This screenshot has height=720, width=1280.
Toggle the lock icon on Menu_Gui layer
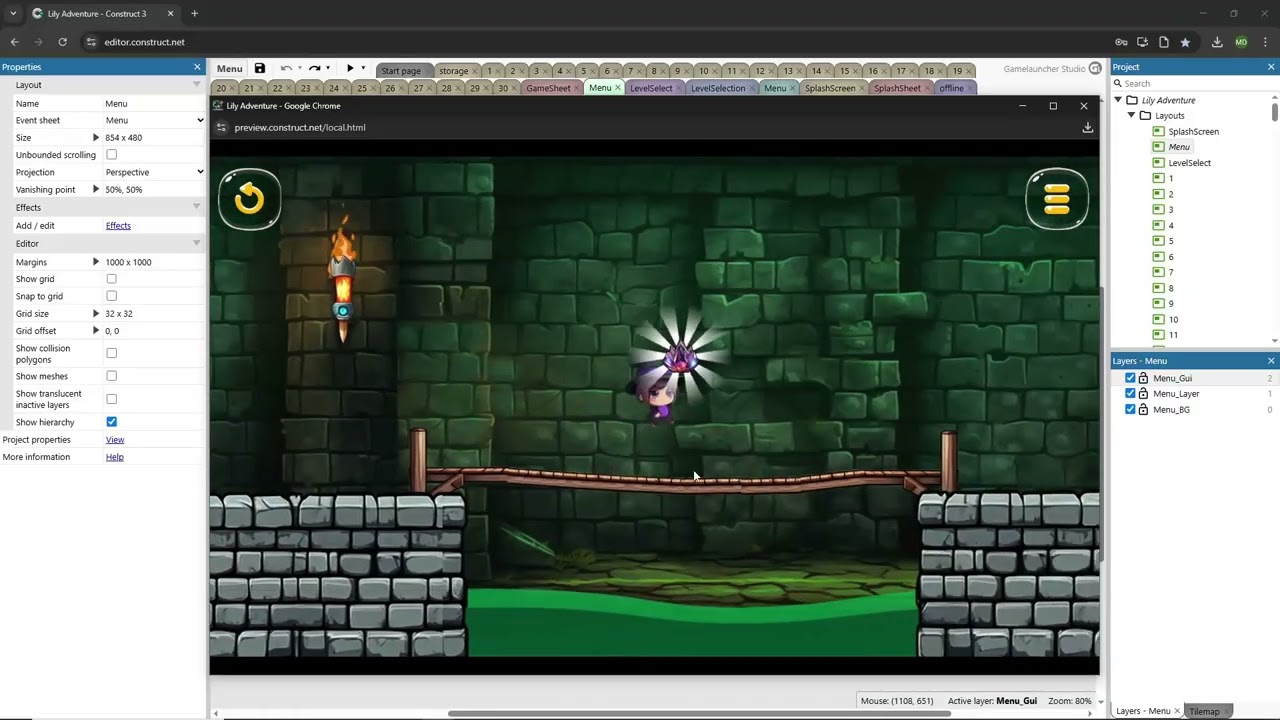click(x=1143, y=378)
